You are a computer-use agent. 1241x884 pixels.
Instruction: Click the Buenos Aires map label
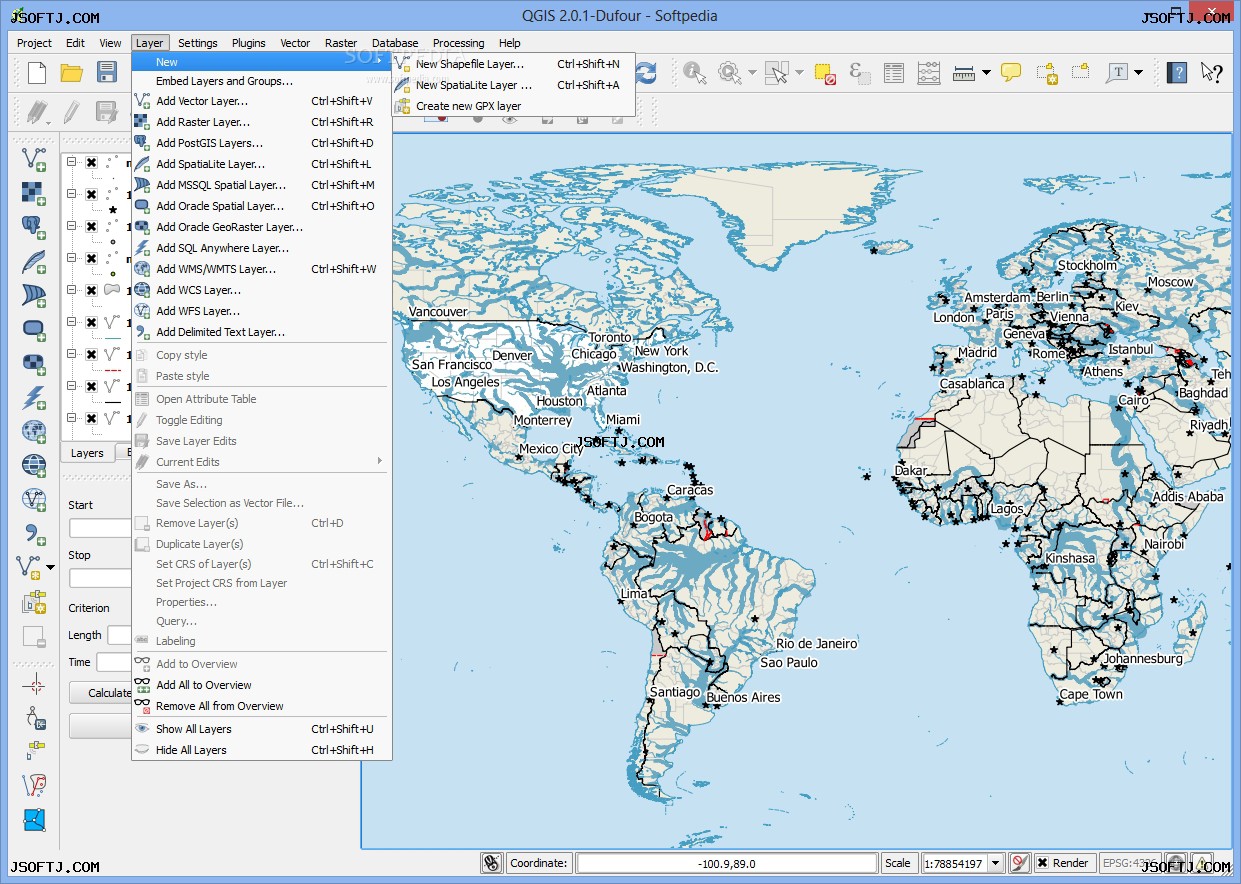(743, 697)
